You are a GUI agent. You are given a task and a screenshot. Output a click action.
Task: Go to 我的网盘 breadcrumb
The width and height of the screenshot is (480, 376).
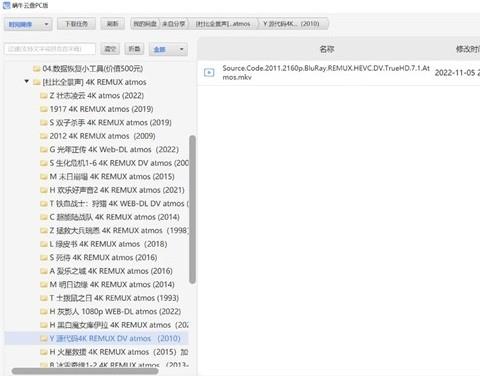(x=145, y=24)
